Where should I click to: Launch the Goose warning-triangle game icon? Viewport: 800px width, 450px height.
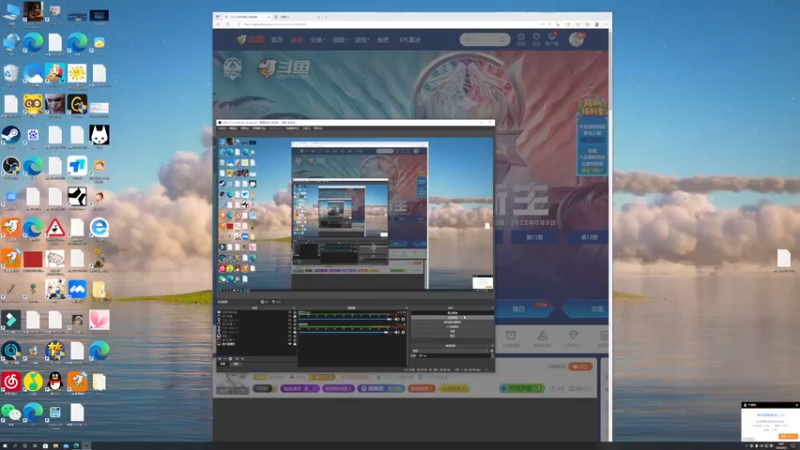(55, 228)
